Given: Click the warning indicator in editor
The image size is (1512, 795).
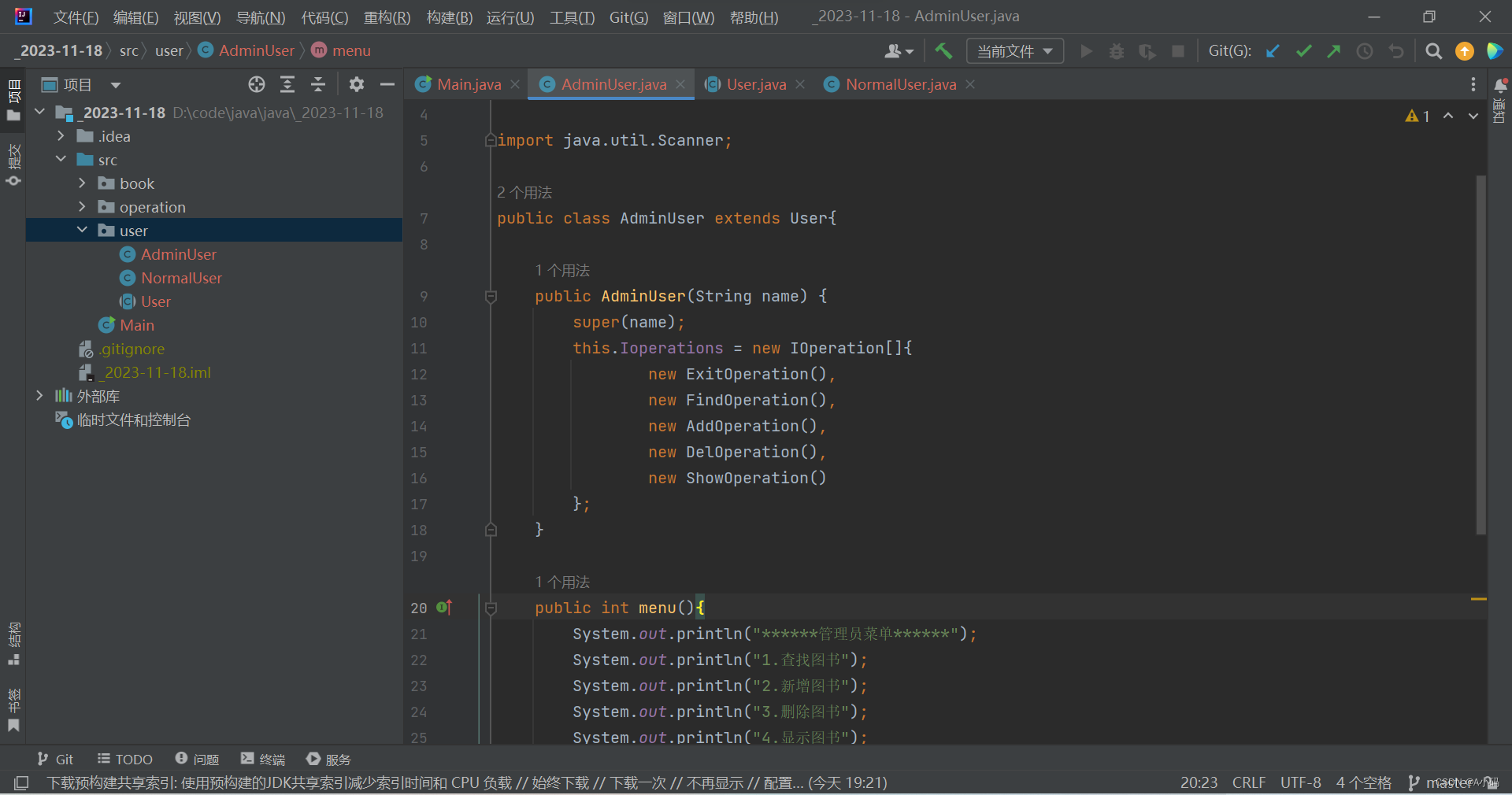Looking at the screenshot, I should 1417,116.
